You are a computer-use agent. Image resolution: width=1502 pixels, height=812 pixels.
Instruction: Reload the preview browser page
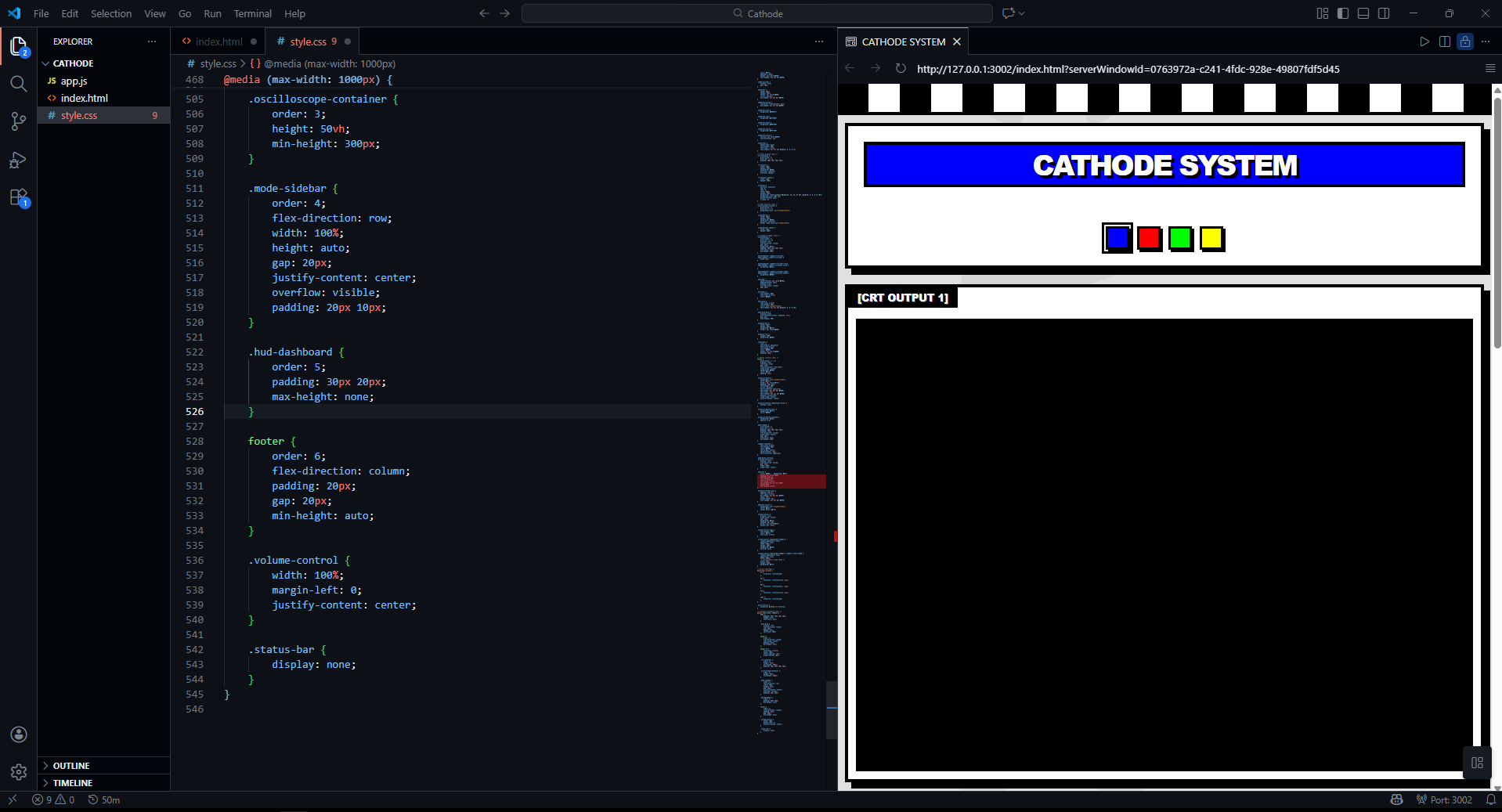901,69
